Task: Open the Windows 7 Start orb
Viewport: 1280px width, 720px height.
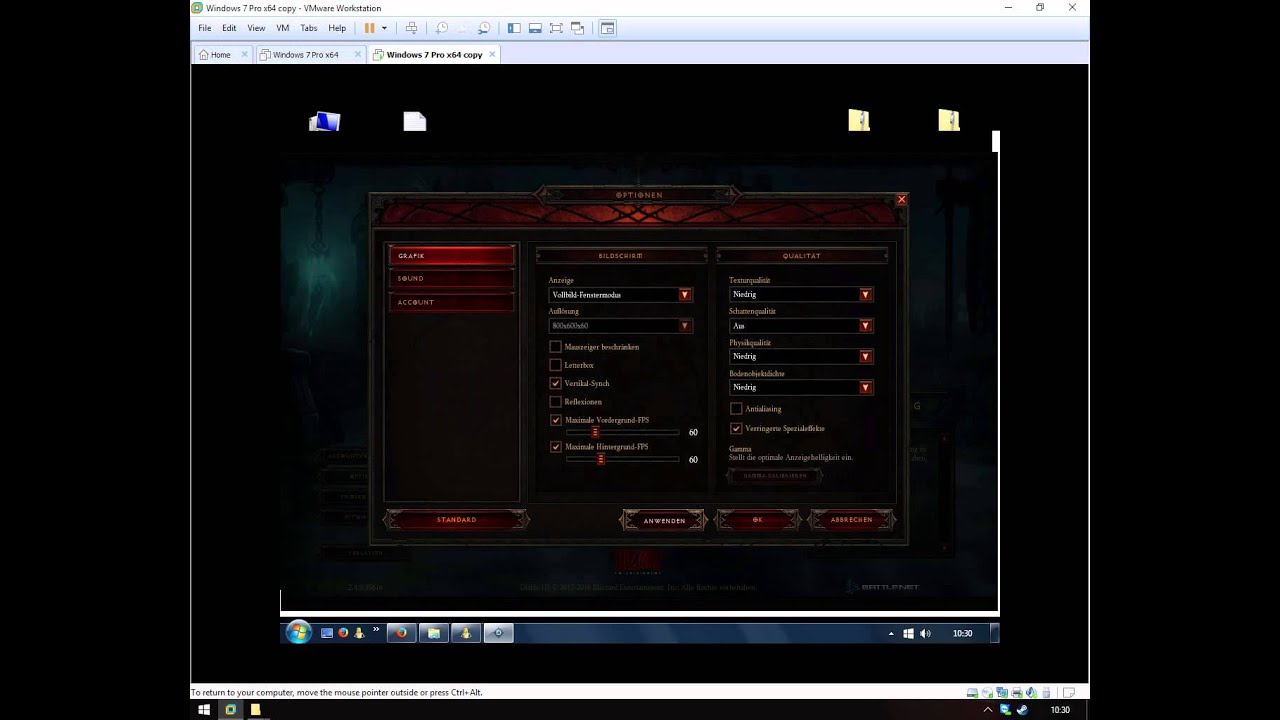Action: pos(298,632)
